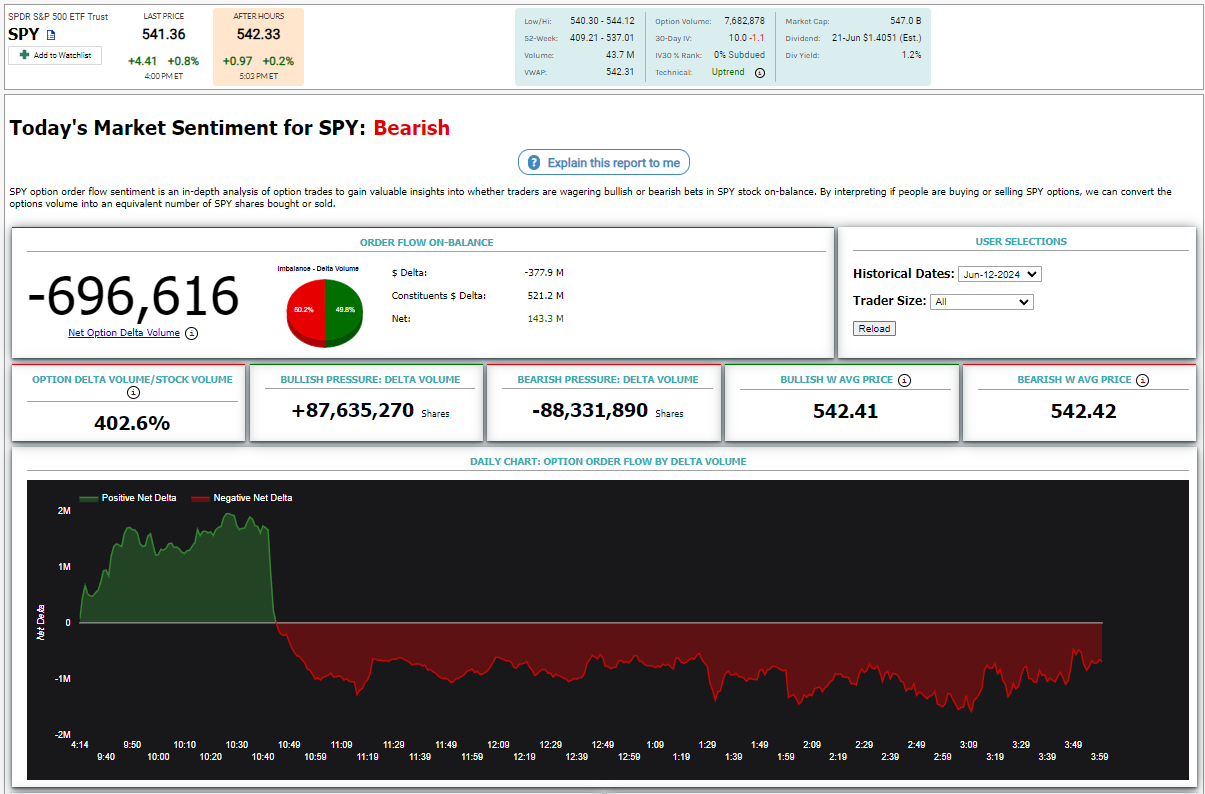This screenshot has height=794, width=1205.
Task: Click the After Hours 542.33 price
Action: coord(258,34)
